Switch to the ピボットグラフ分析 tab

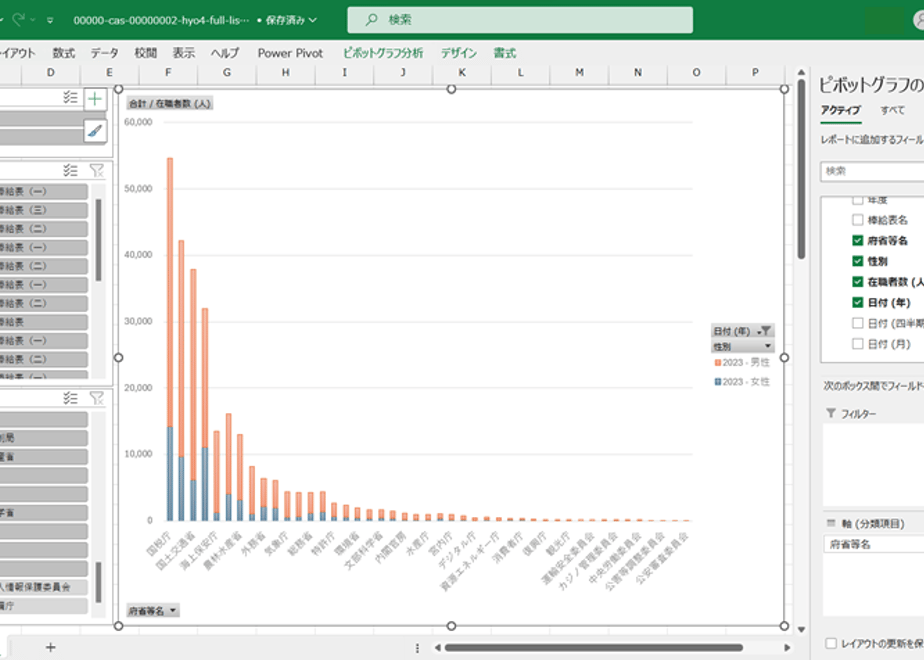[383, 53]
